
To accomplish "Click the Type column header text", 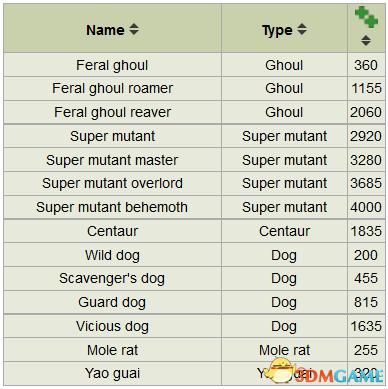I will pos(277,30).
